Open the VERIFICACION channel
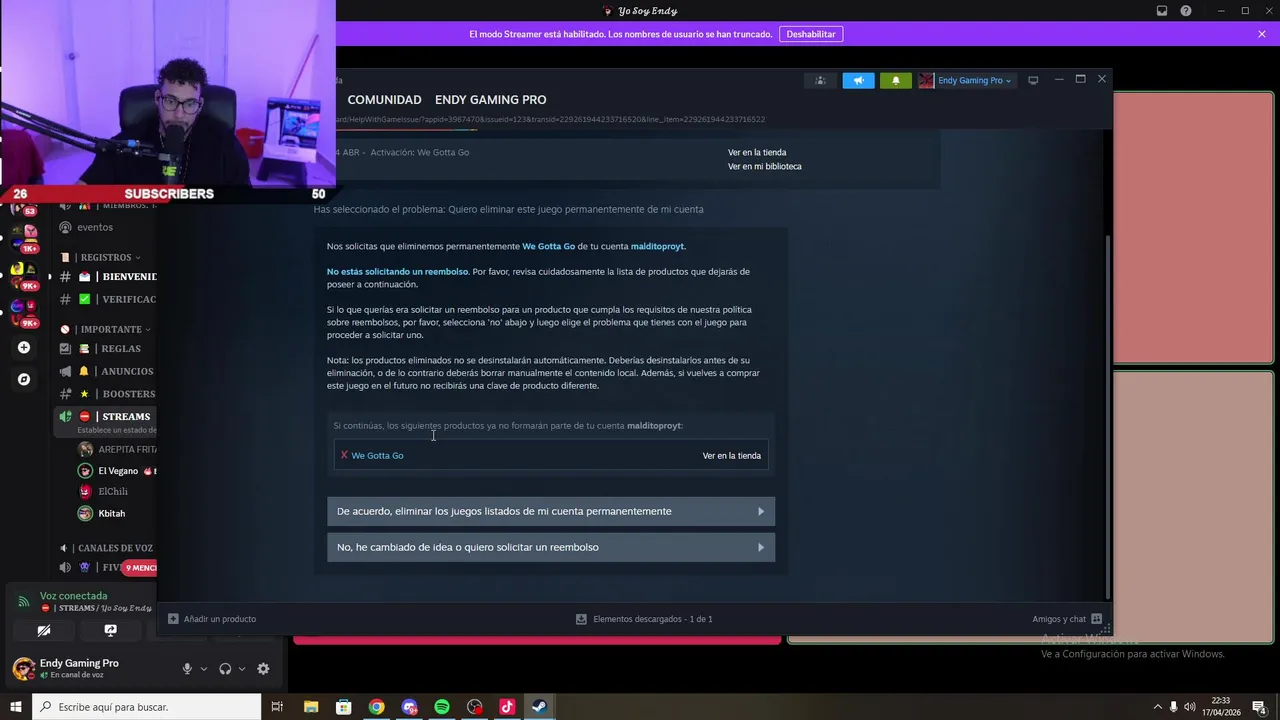This screenshot has width=1280, height=720. (x=106, y=299)
